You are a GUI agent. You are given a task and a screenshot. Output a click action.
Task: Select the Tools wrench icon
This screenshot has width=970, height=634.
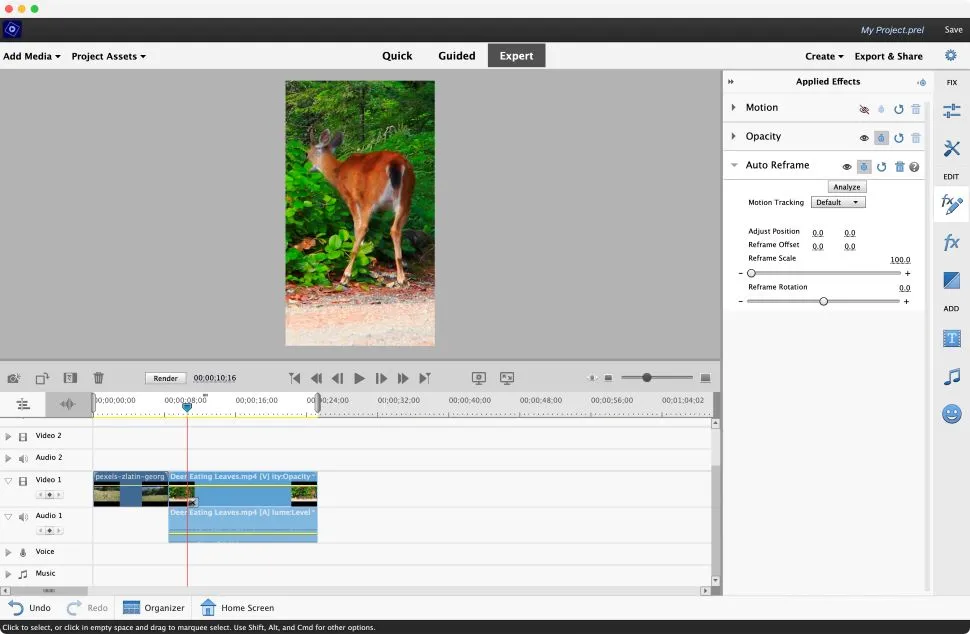tap(951, 148)
